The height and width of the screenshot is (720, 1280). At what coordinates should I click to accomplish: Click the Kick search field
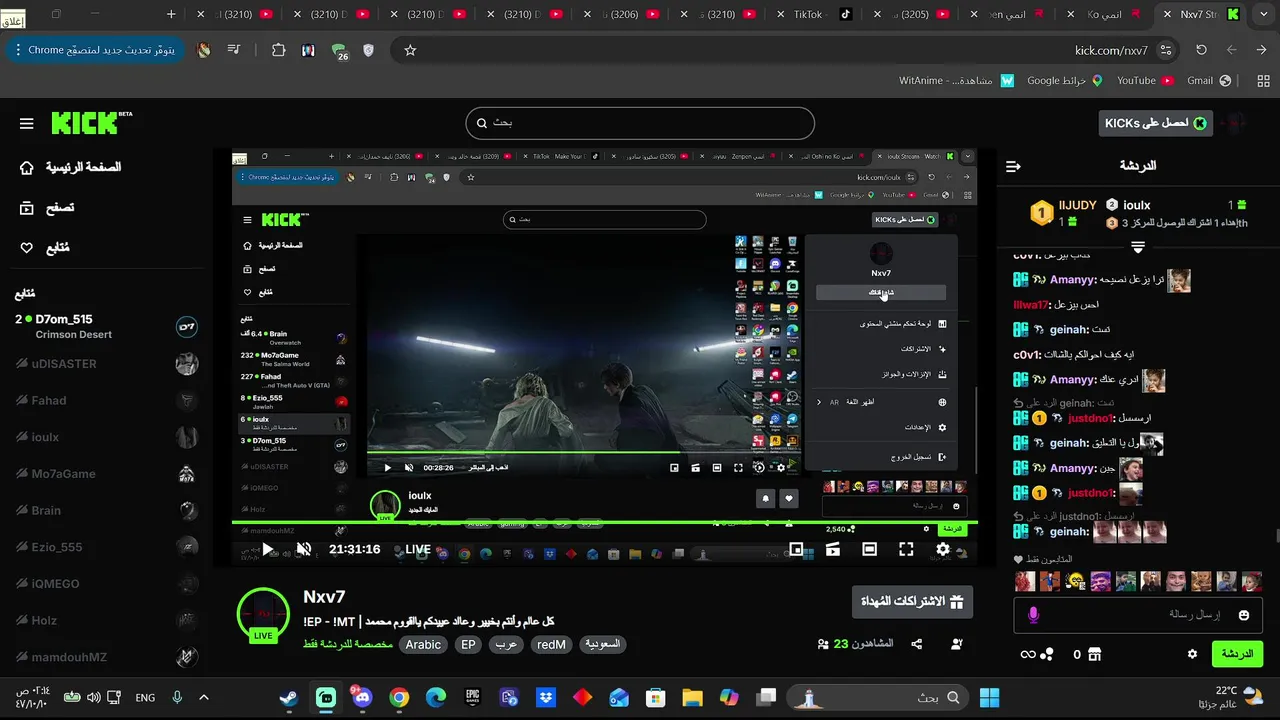pyautogui.click(x=640, y=123)
